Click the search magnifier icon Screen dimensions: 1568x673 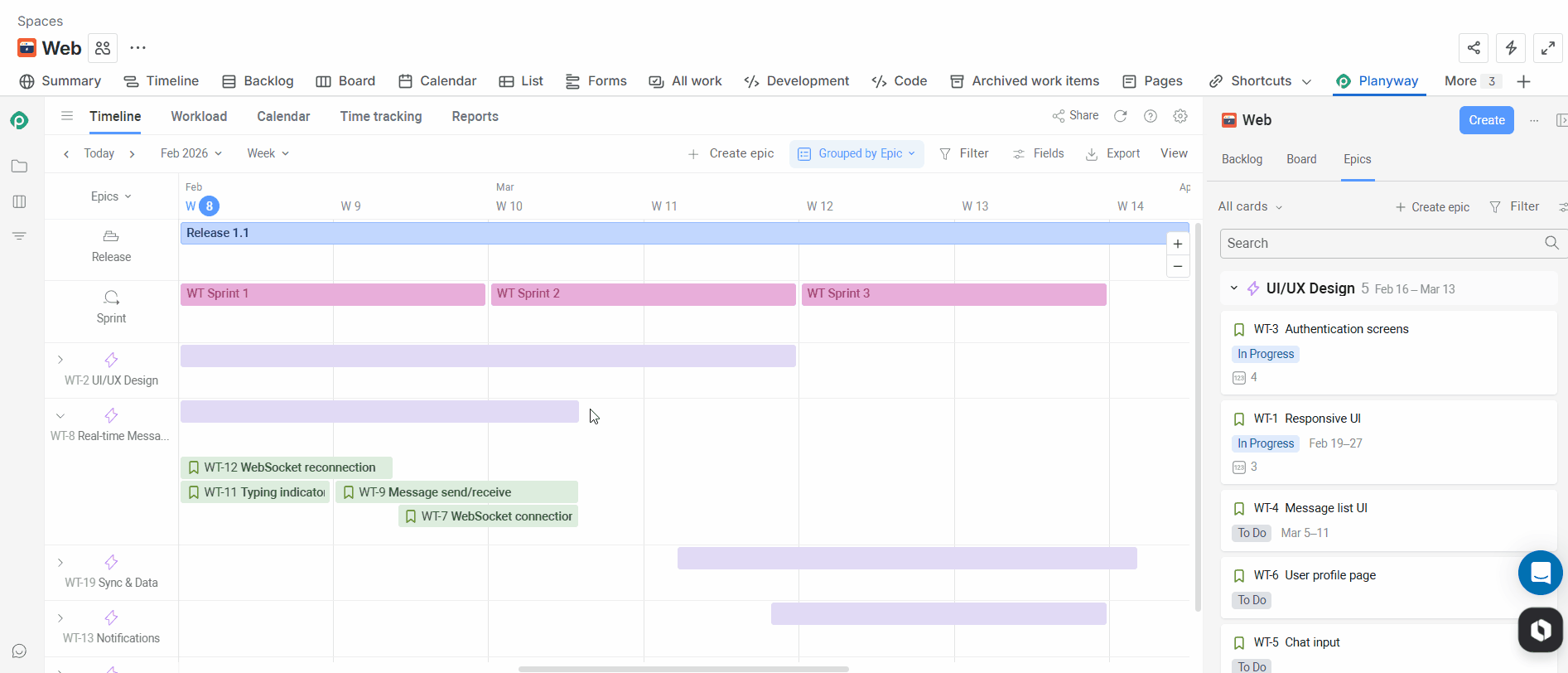1551,243
